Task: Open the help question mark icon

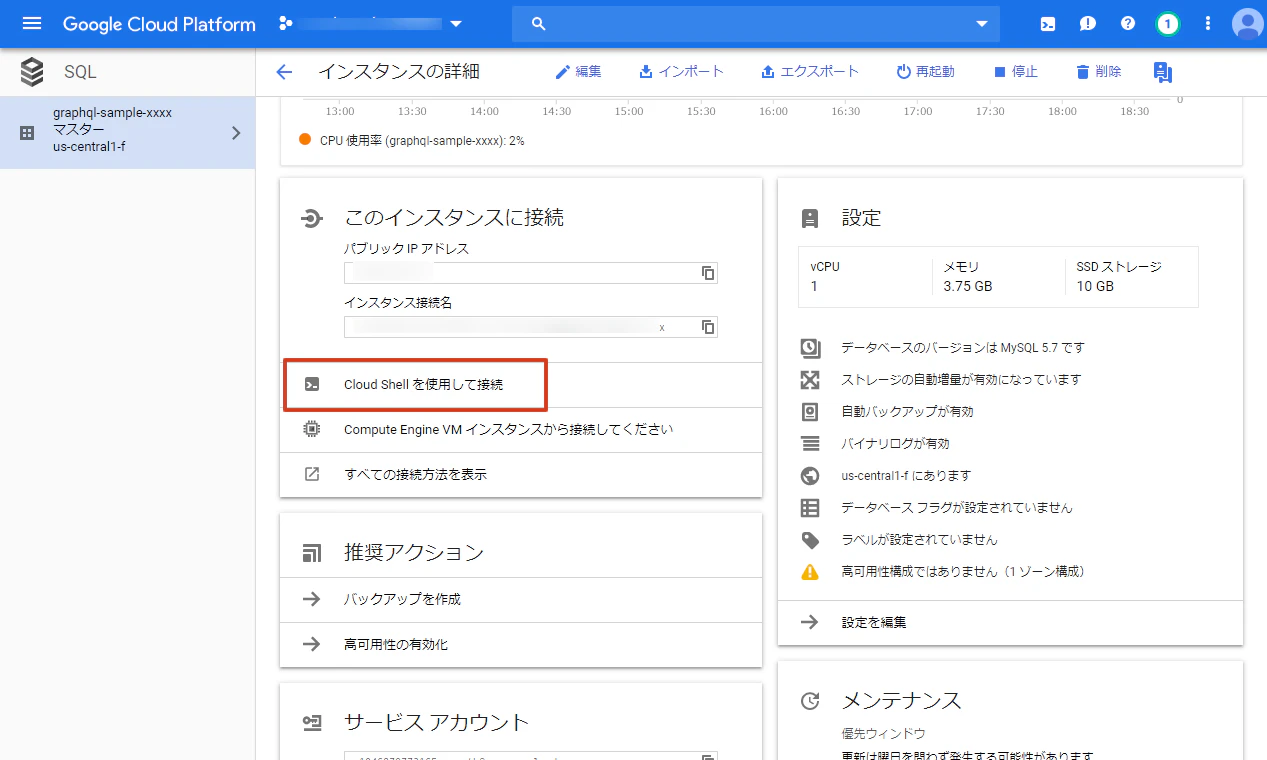Action: pos(1128,24)
